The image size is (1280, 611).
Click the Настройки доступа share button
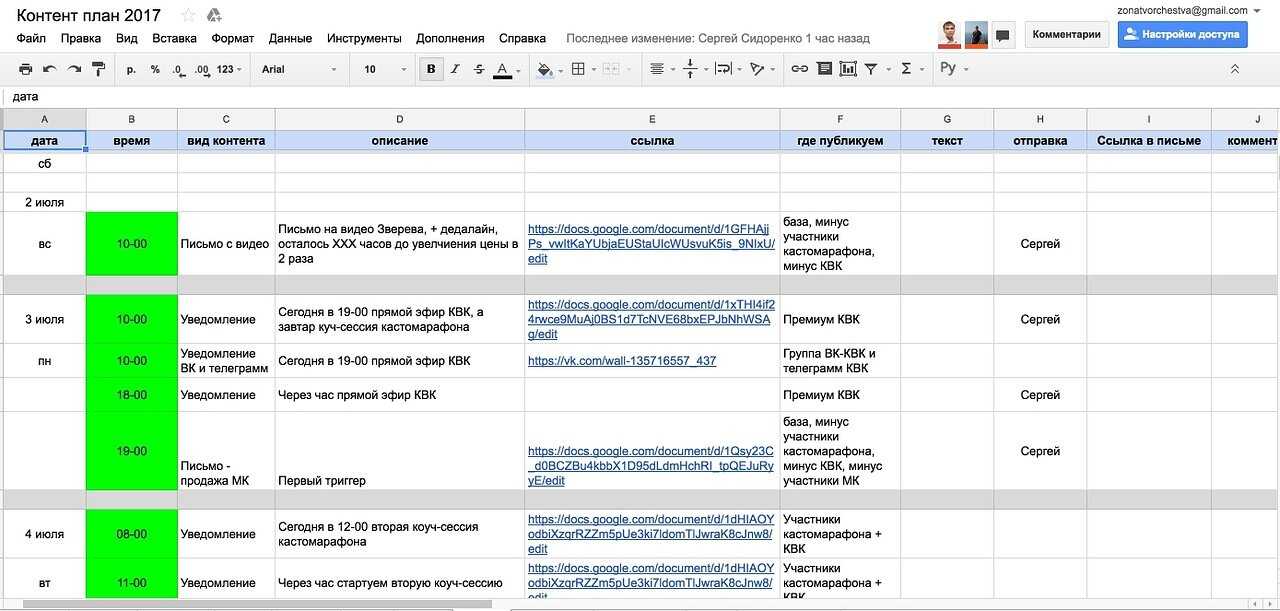point(1182,34)
